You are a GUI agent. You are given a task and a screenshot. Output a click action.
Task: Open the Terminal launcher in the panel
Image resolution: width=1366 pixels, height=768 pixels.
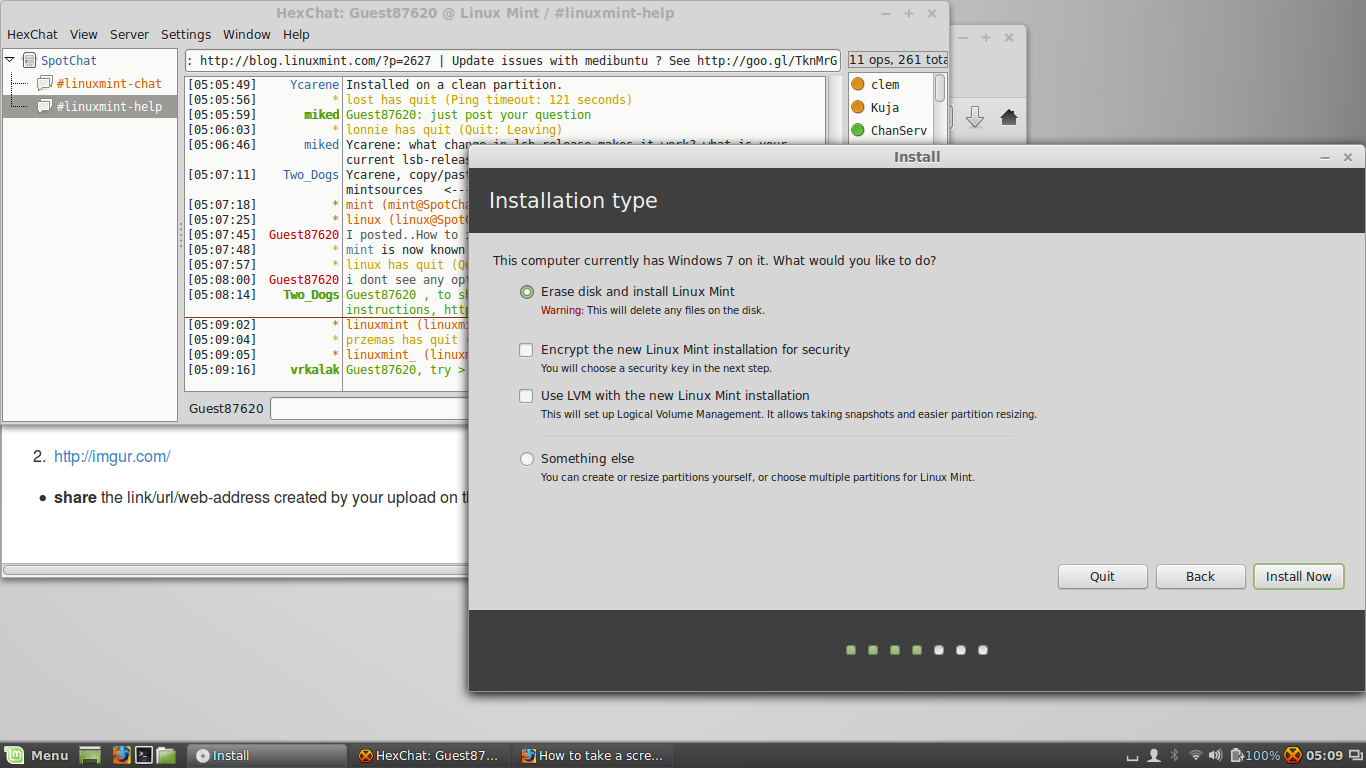point(144,755)
